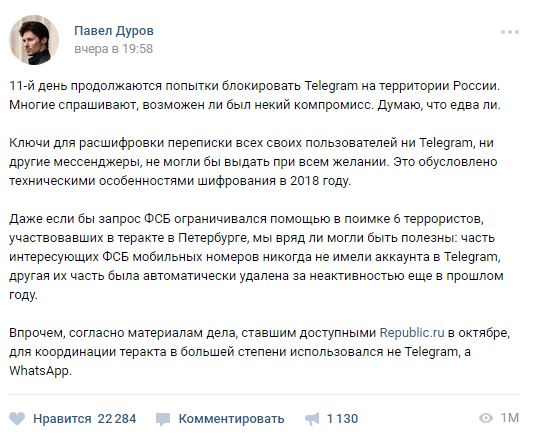537x440 pixels.
Task: Click the divider line above the like bar
Action: tap(264, 394)
